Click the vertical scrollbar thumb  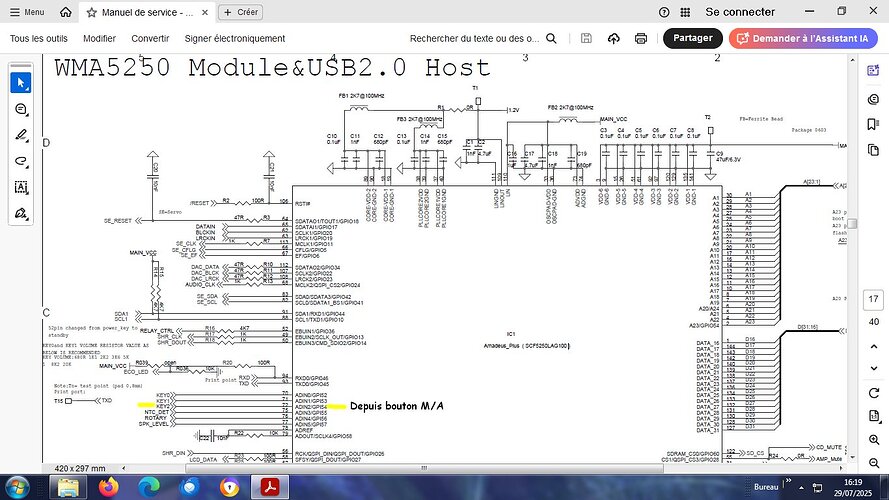[852, 223]
